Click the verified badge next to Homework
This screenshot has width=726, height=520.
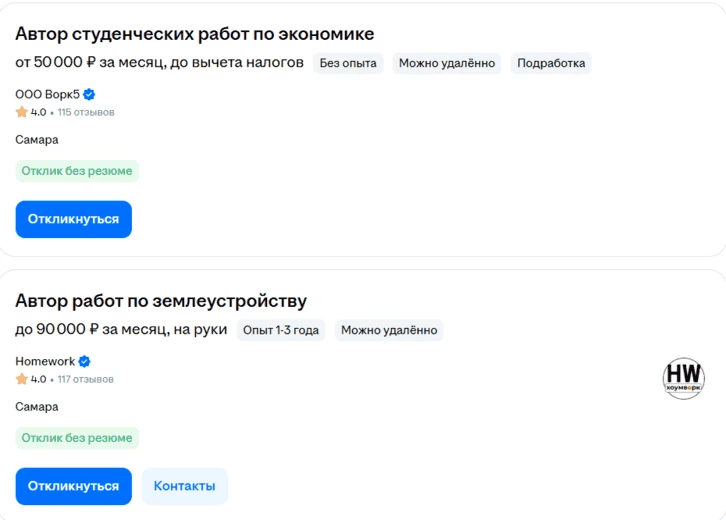[x=84, y=361]
